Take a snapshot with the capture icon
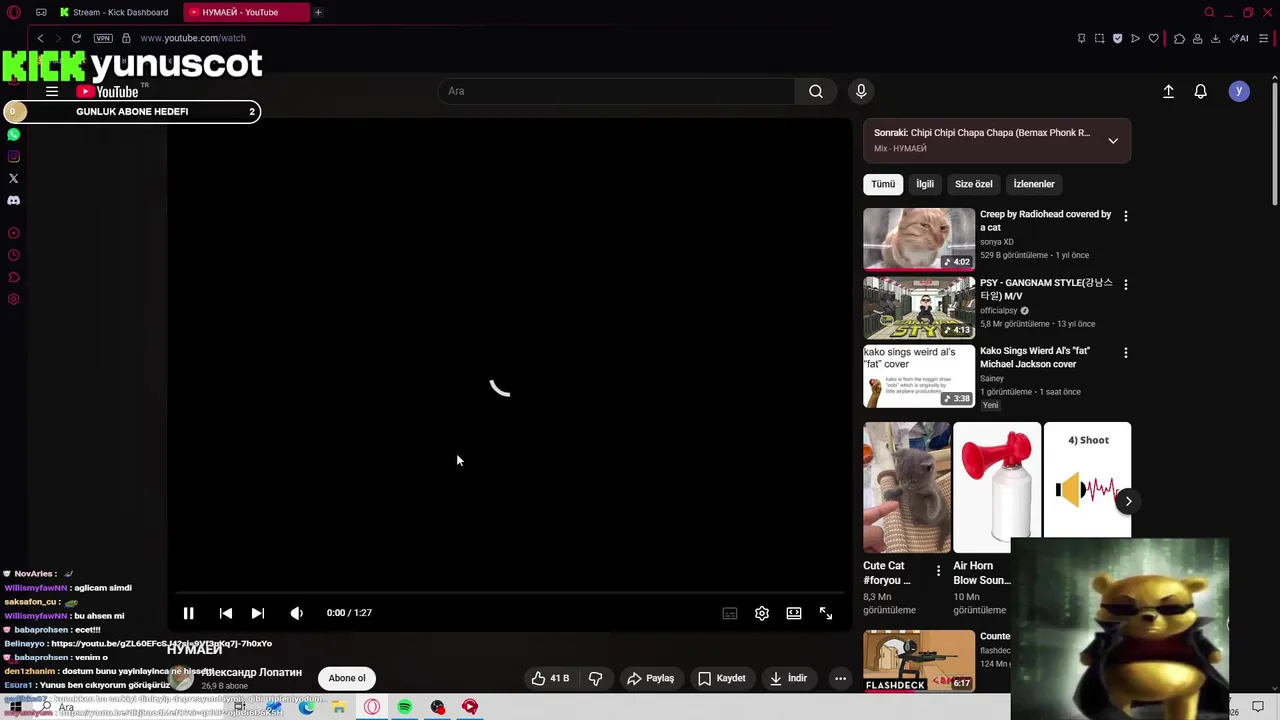This screenshot has height=720, width=1280. point(1099,38)
